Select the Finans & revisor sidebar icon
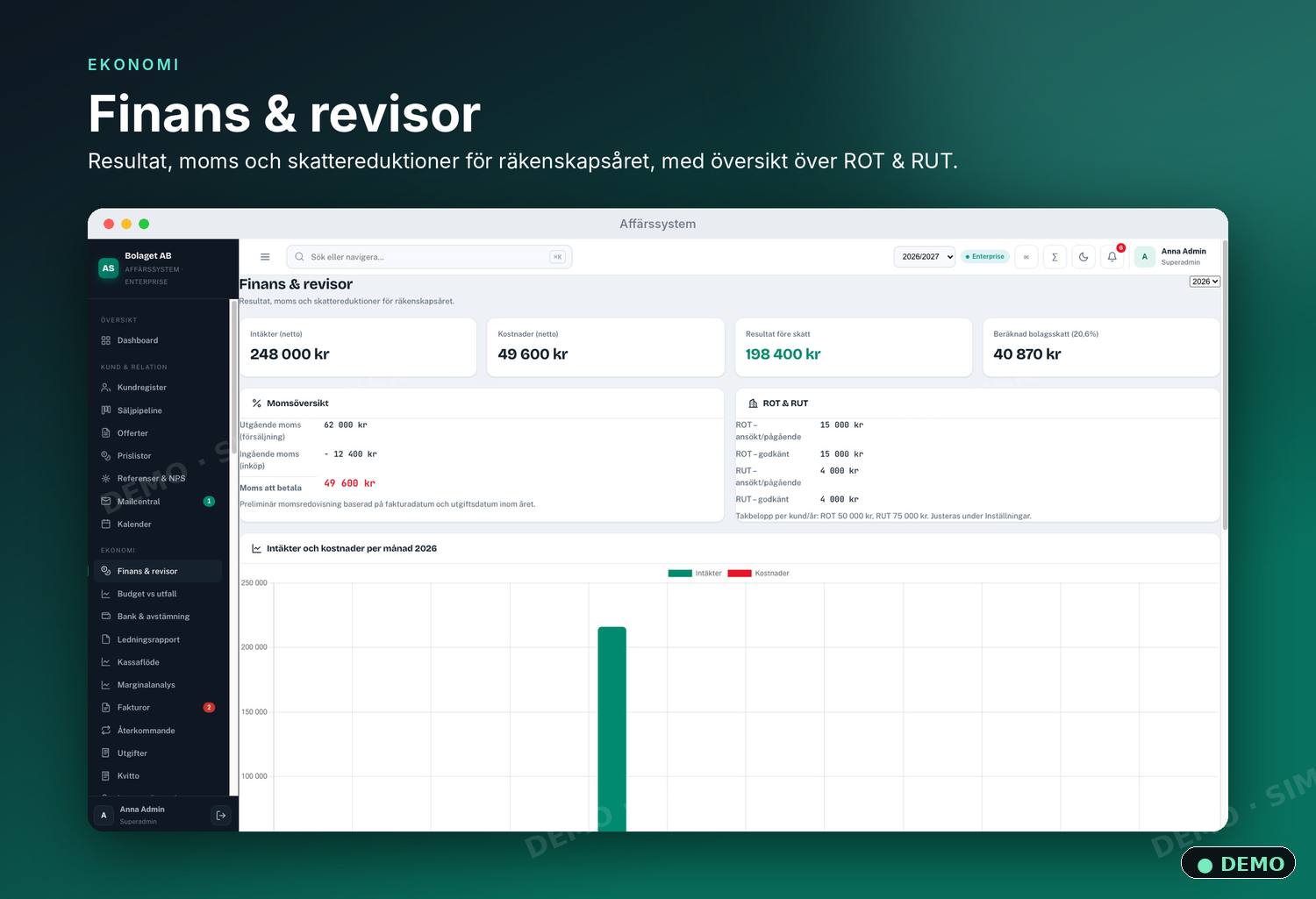This screenshot has height=899, width=1316. point(106,571)
